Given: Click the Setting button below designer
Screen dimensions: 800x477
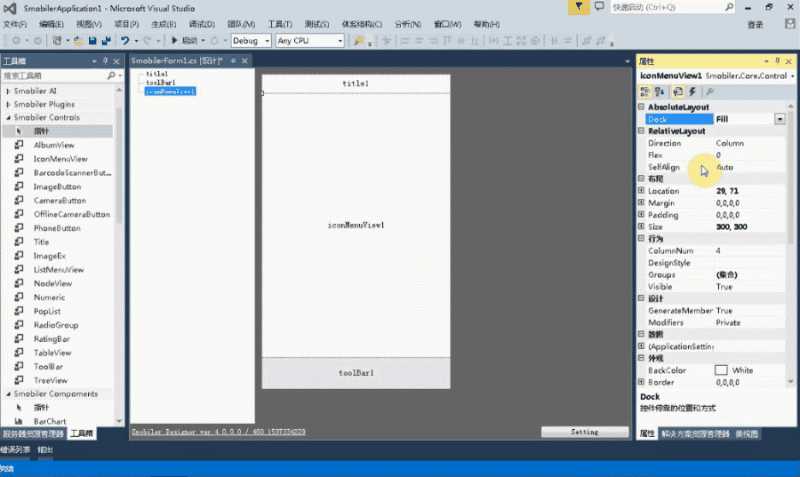Looking at the screenshot, I should [585, 432].
